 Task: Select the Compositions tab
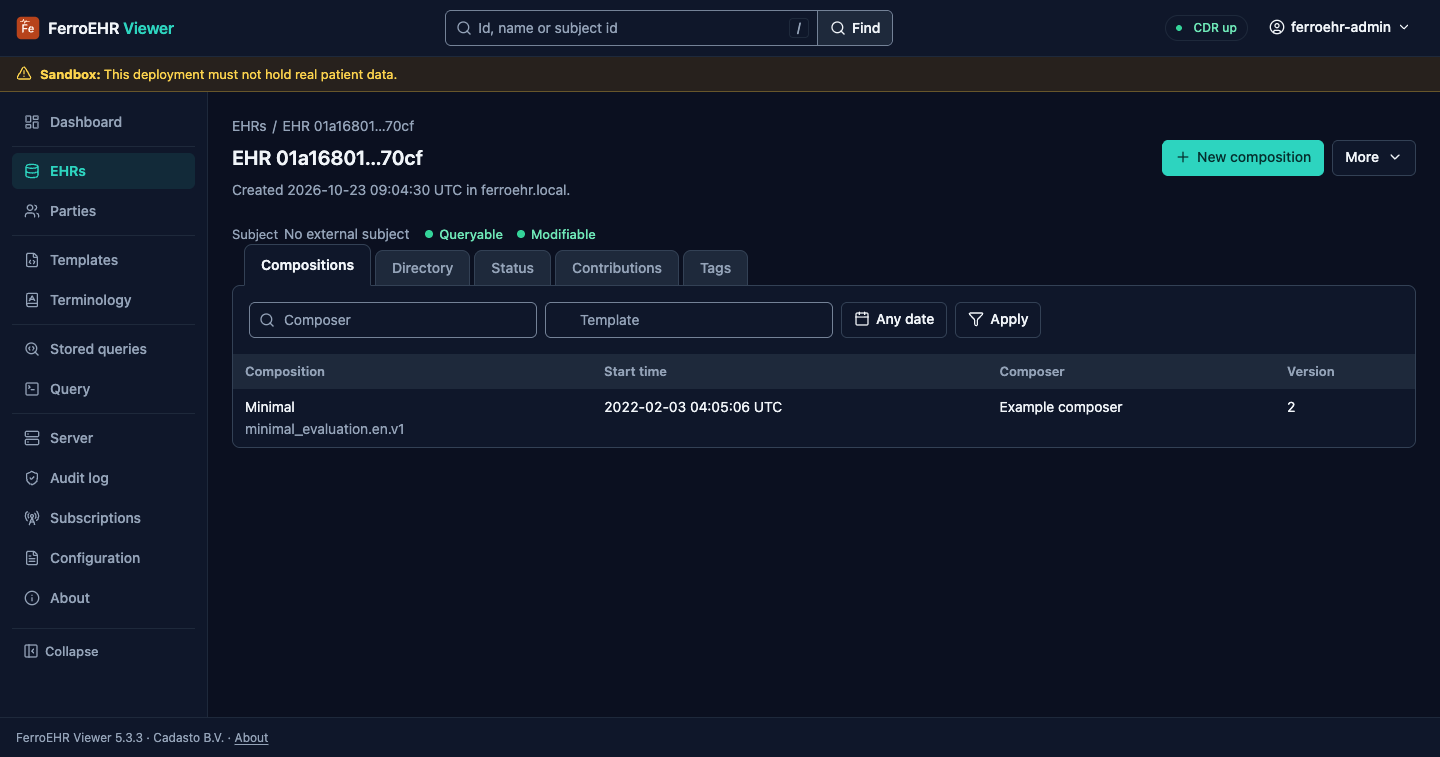(307, 266)
